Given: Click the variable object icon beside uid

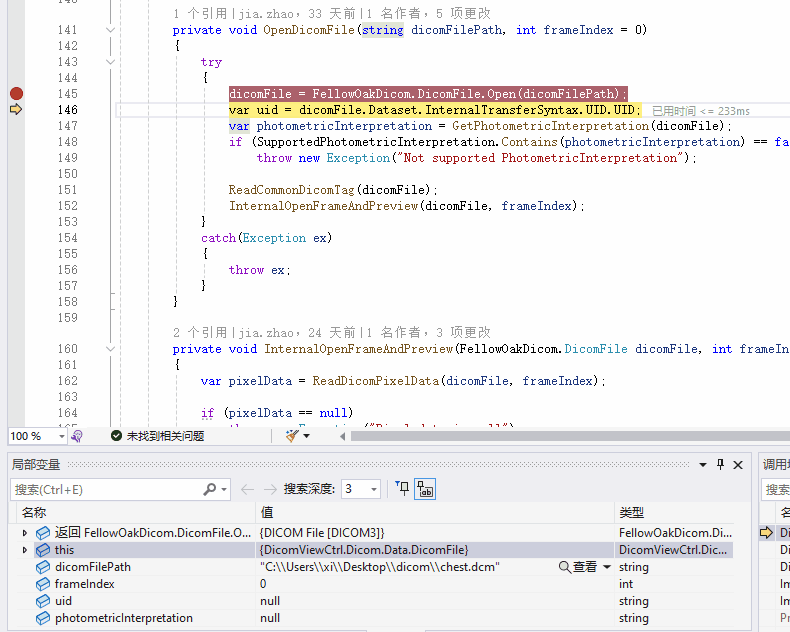Looking at the screenshot, I should (43, 601).
